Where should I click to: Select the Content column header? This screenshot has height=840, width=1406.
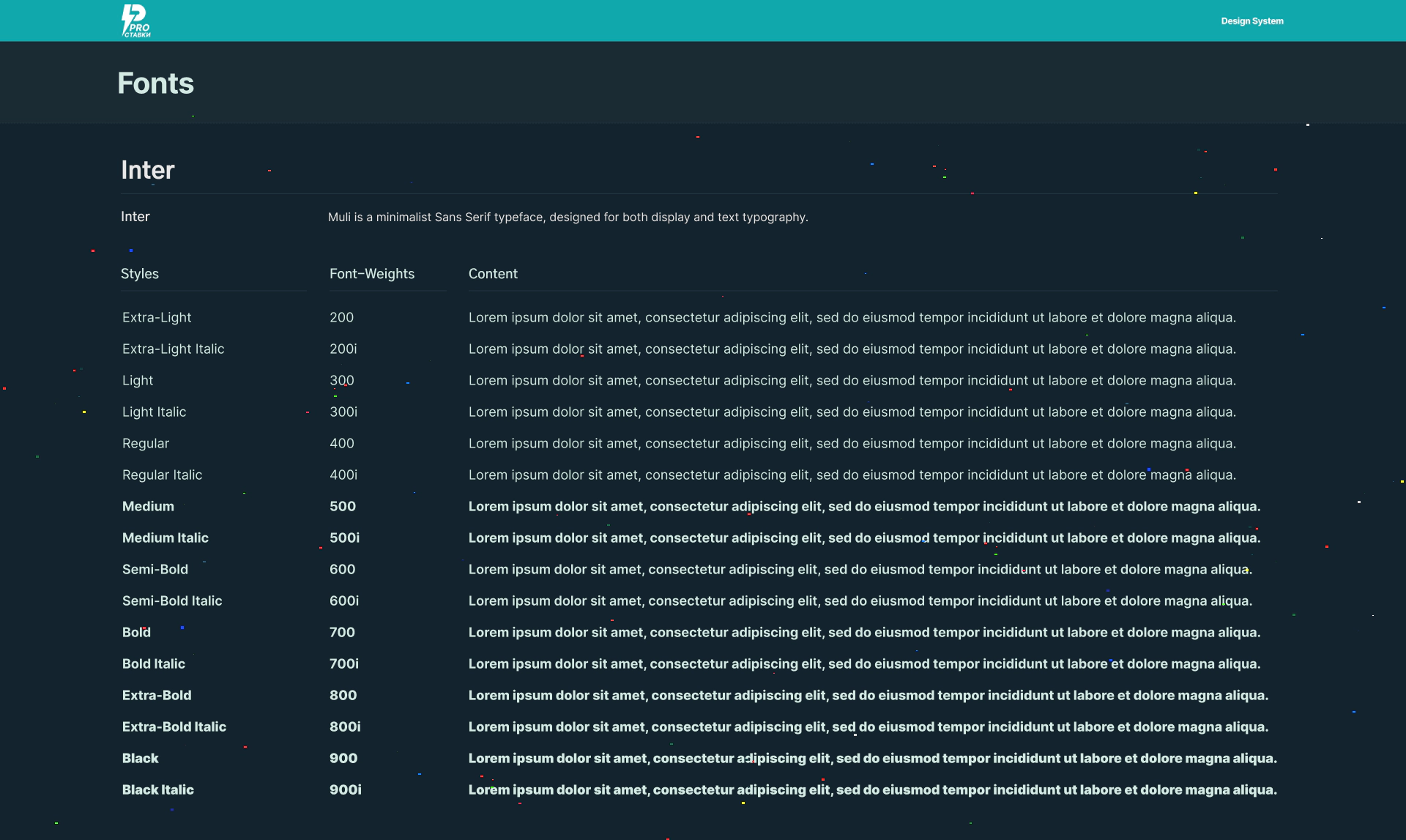pos(492,274)
